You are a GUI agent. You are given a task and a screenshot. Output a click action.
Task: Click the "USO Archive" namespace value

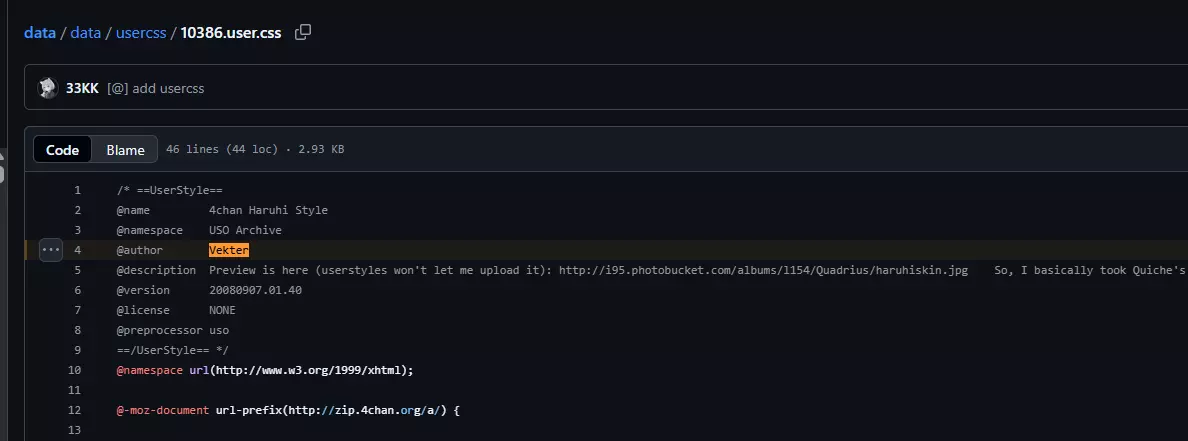[245, 230]
